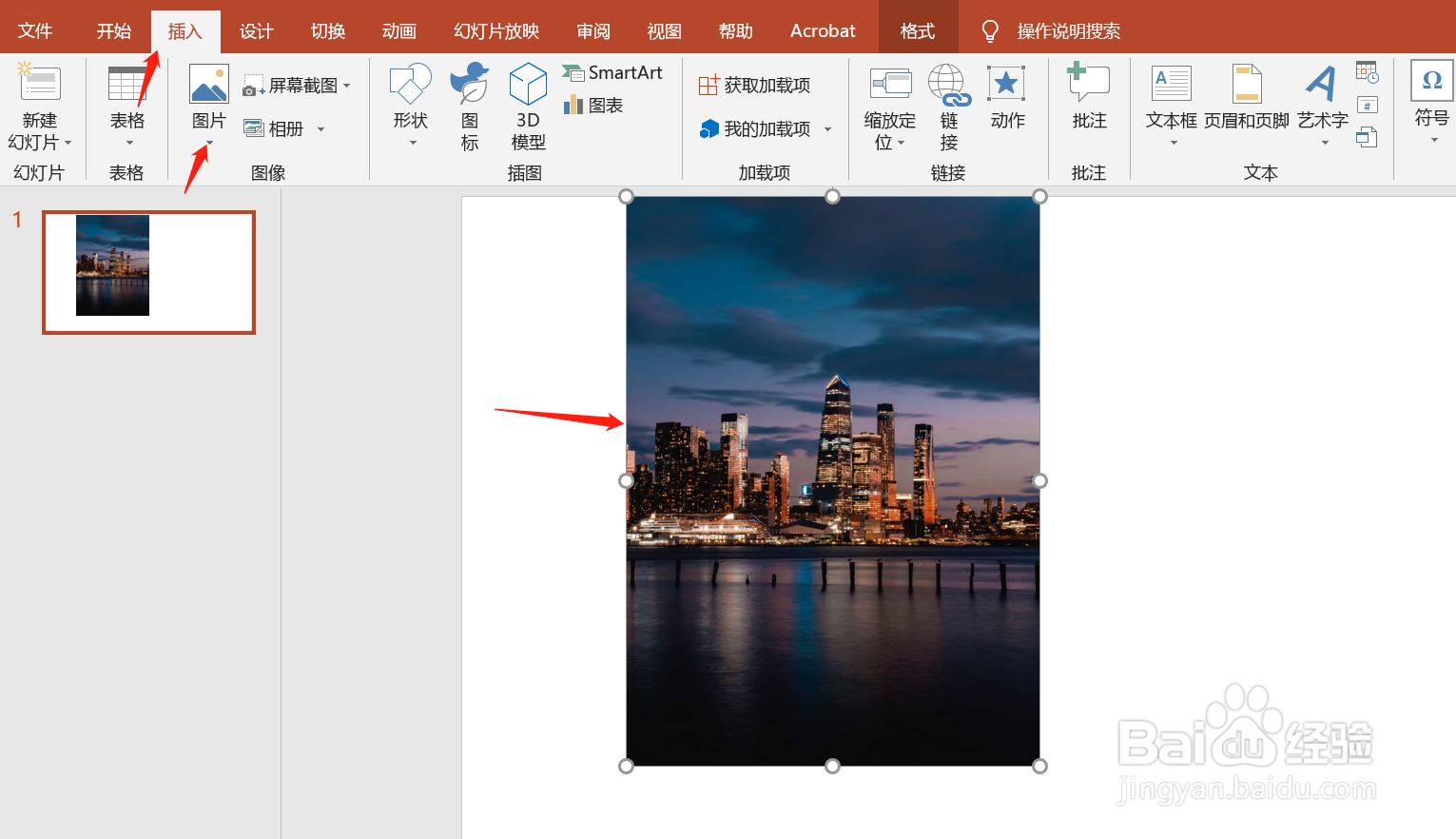Click the Tell Me search box (操作说明搜索)
This screenshot has width=1456, height=839.
click(1068, 31)
